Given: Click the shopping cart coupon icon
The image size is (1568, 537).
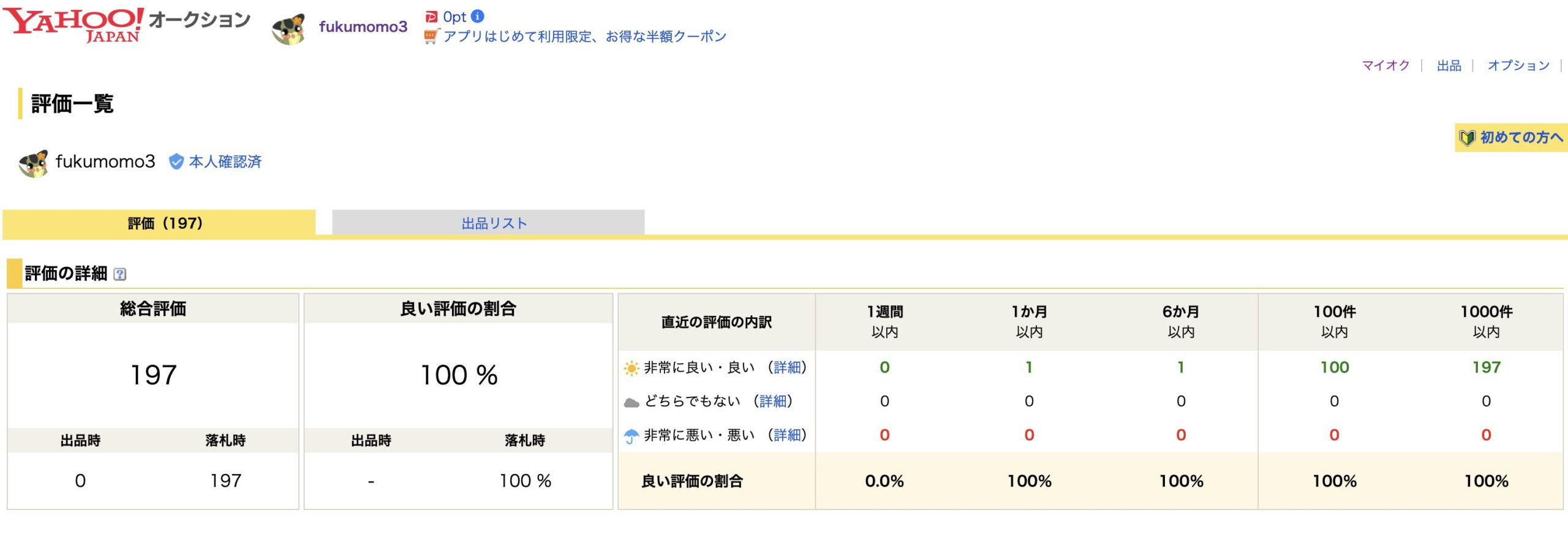Looking at the screenshot, I should 431,37.
